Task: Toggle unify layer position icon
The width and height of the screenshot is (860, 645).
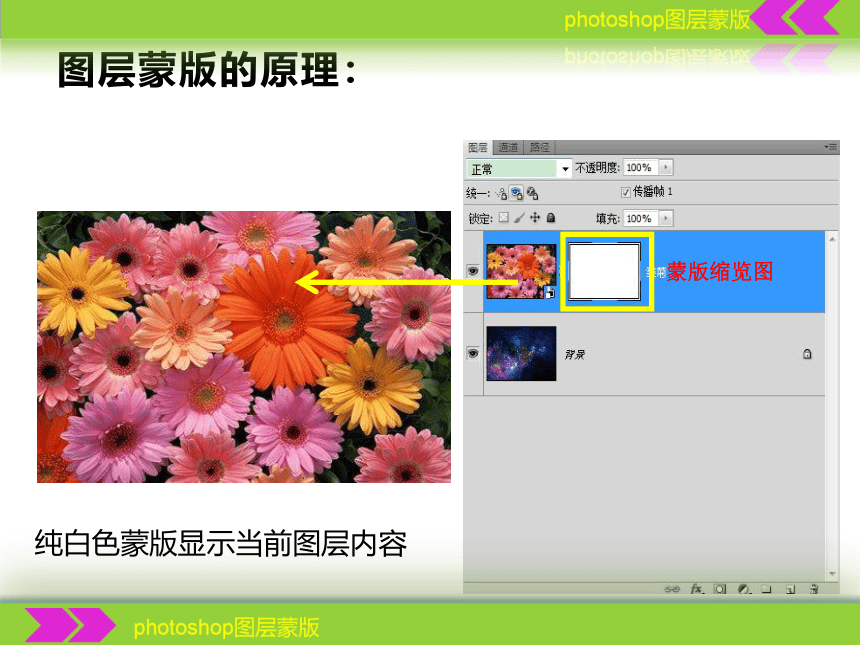Action: click(501, 193)
